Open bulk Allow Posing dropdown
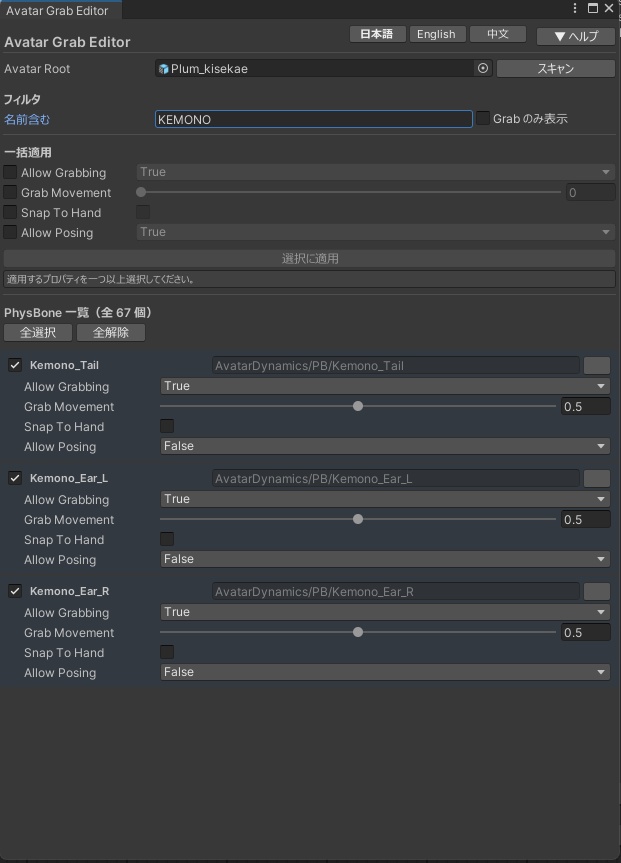Image resolution: width=621 pixels, height=863 pixels. click(375, 232)
